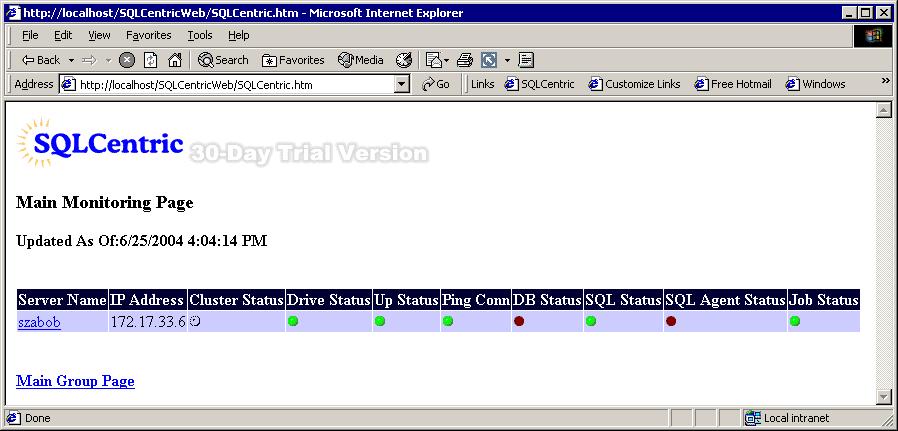Open the Free Hotmail link
Viewport: 898px width, 431px height.
733,84
